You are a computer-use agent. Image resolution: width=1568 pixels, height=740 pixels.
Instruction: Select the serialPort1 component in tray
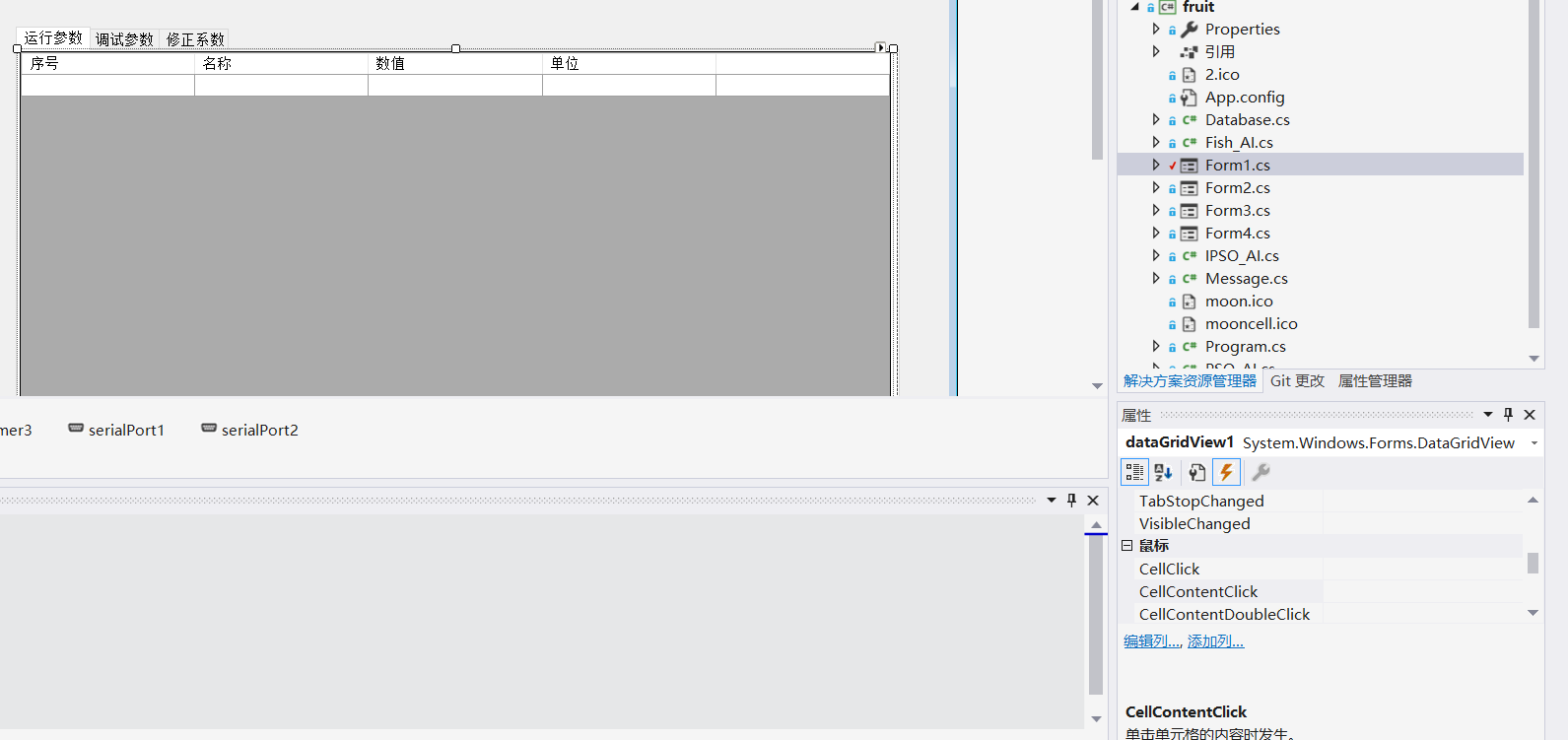(116, 430)
